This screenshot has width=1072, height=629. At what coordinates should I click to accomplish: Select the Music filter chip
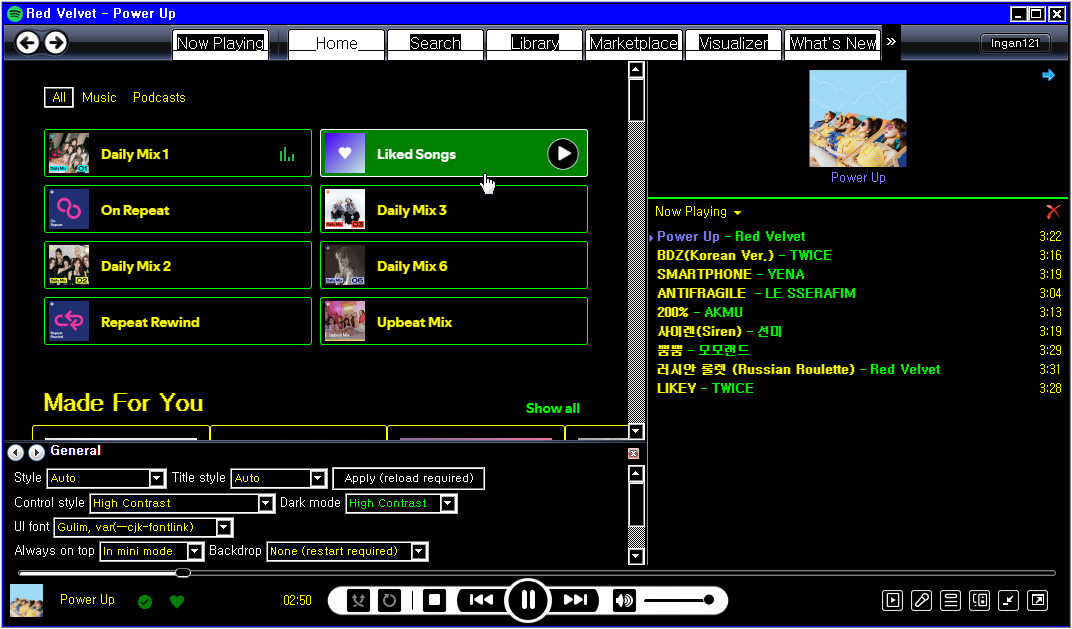coord(99,98)
